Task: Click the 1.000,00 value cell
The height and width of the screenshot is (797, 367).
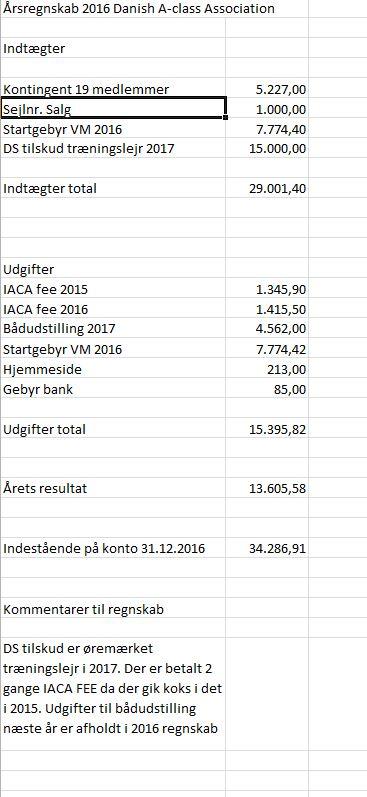Action: click(x=267, y=109)
